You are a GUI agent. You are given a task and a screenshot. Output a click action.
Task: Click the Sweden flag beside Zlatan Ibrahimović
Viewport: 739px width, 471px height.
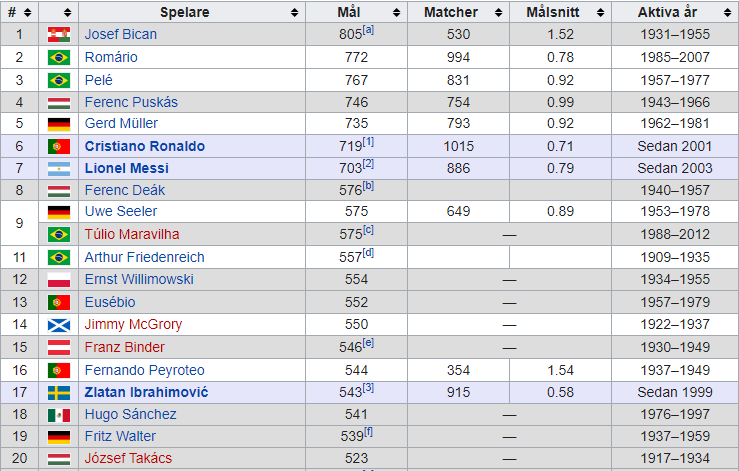(x=59, y=392)
